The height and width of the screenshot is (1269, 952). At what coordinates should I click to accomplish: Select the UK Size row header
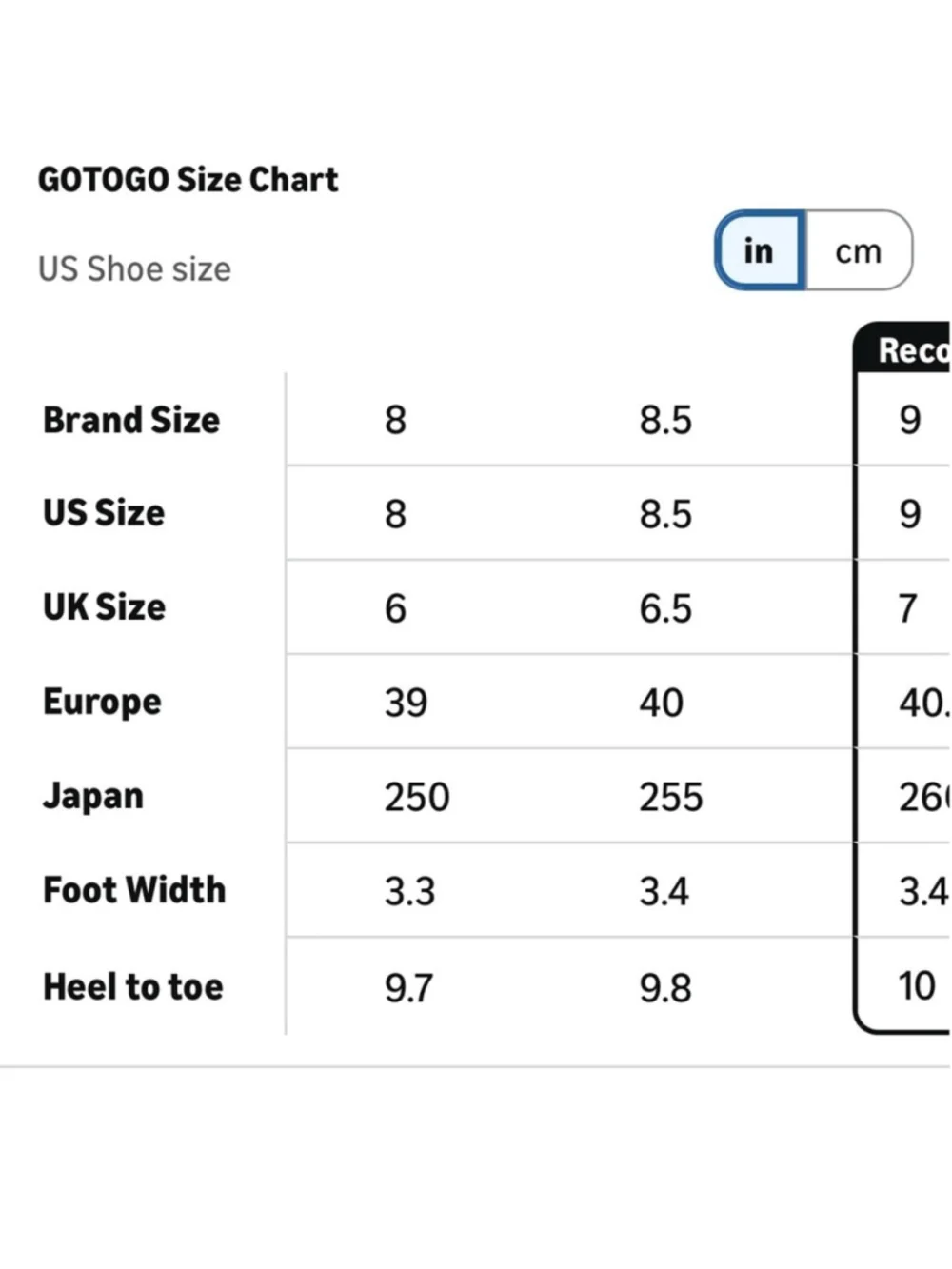coord(104,607)
